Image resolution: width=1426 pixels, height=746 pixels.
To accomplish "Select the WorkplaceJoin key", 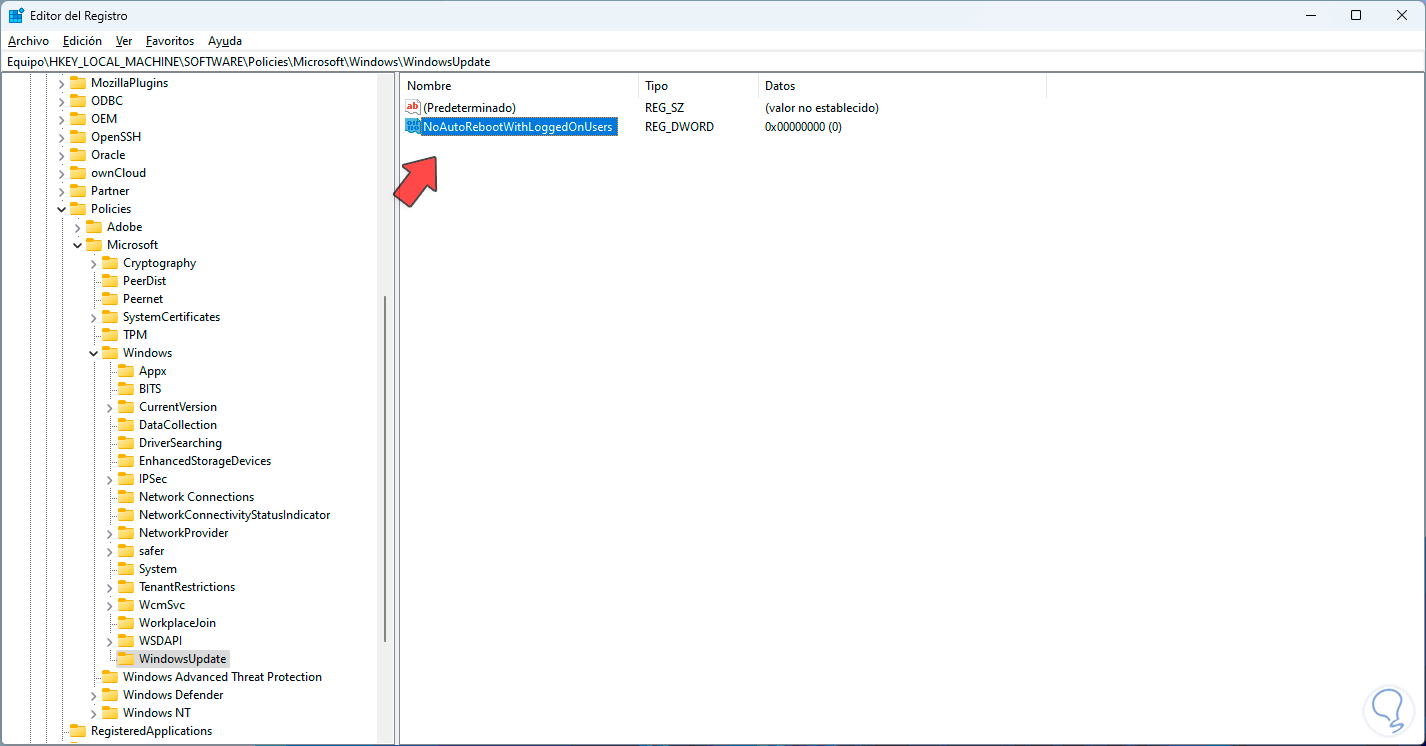I will [x=177, y=623].
